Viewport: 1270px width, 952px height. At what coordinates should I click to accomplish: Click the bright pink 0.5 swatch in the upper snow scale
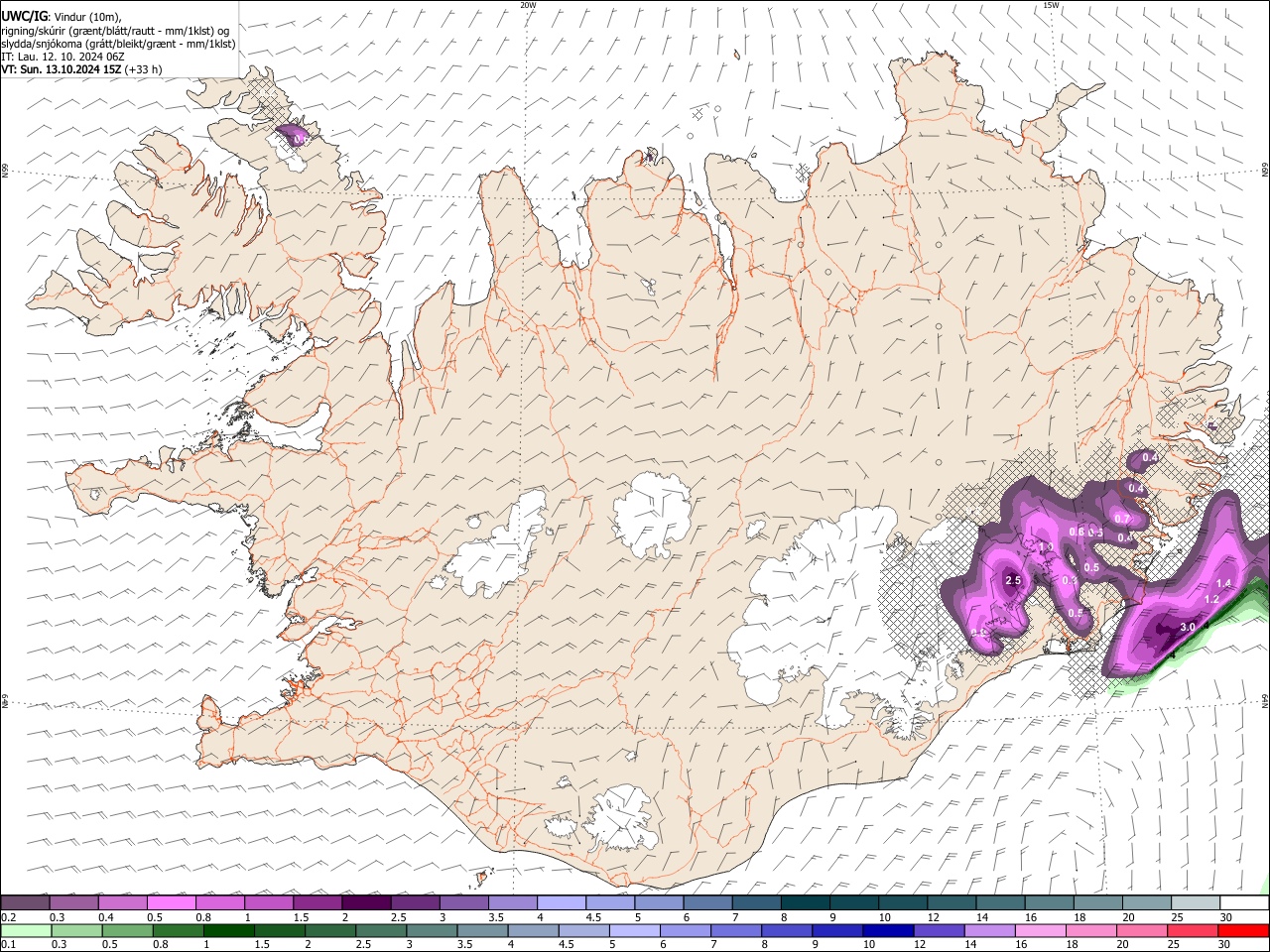click(172, 902)
